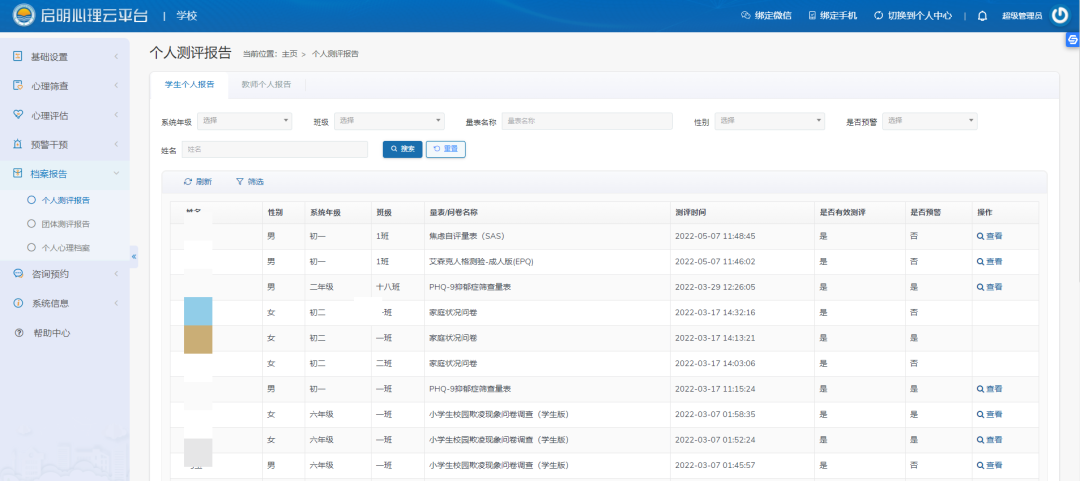Expand the 预警干预 menu chevron
The height and width of the screenshot is (481, 1080).
[116, 145]
